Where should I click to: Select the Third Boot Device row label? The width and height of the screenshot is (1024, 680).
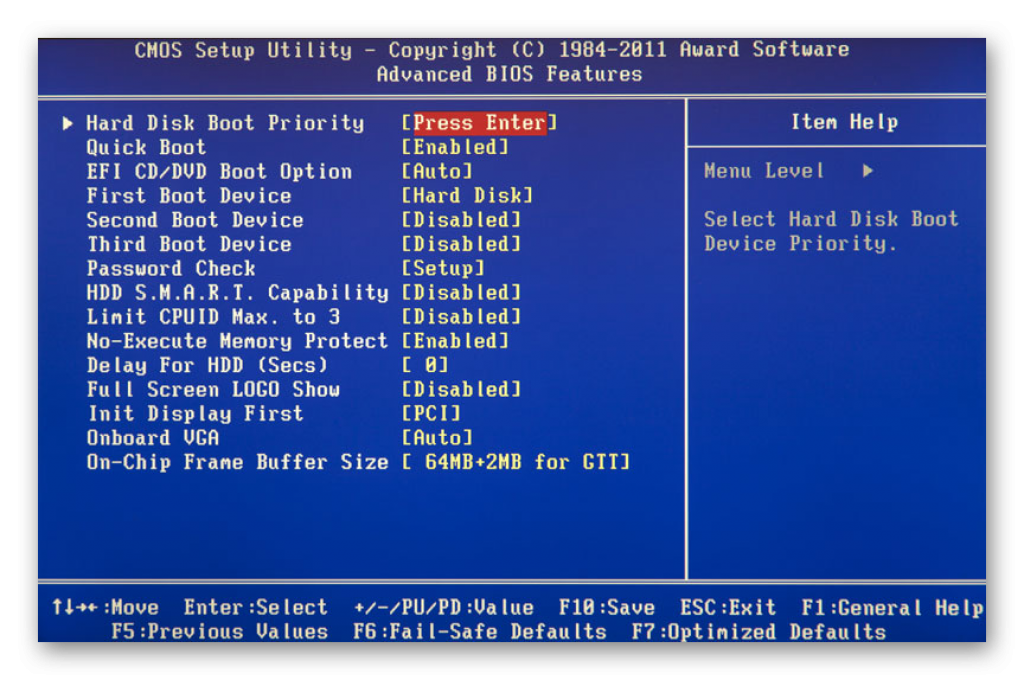pos(188,244)
